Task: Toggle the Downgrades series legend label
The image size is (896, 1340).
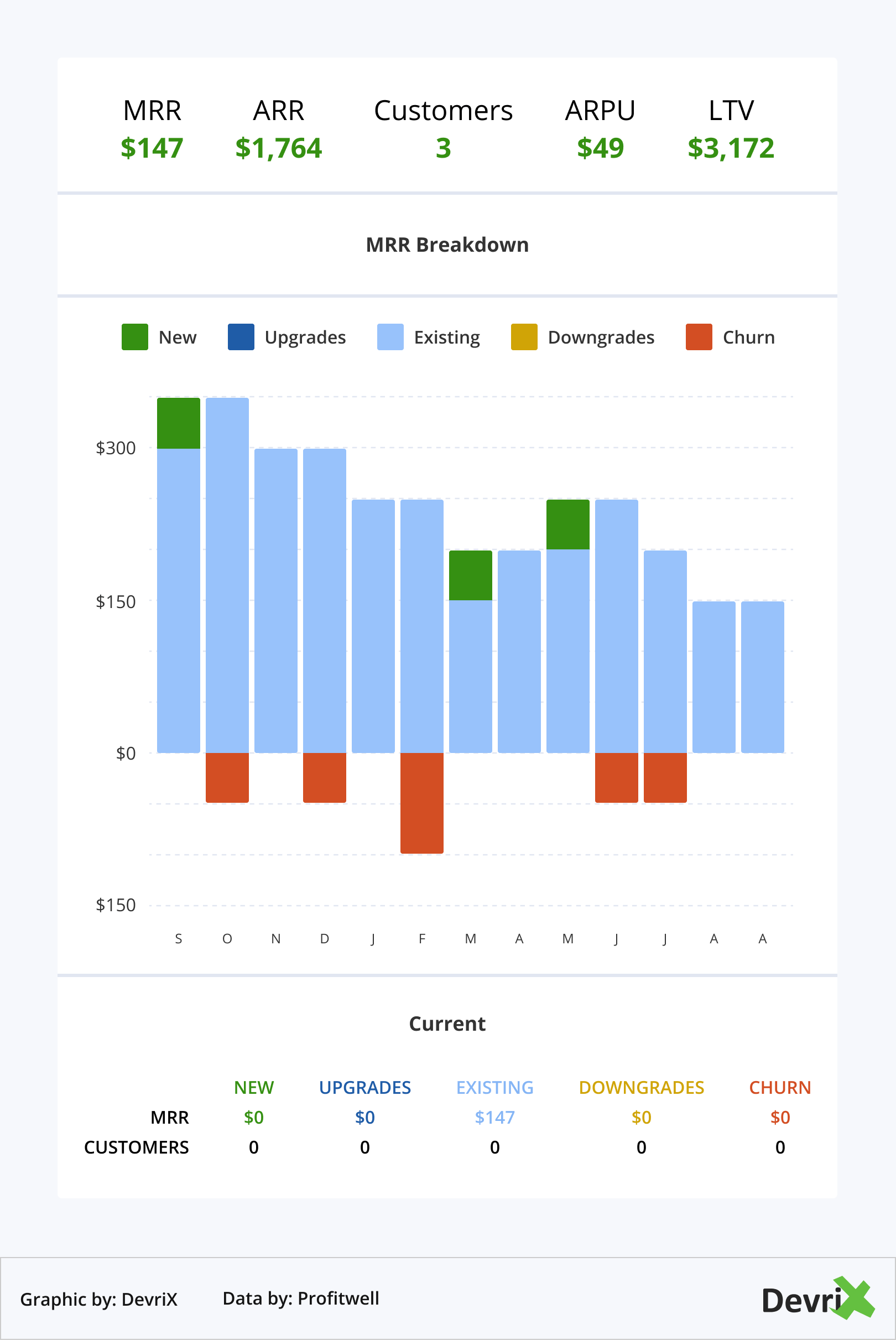Action: [601, 337]
